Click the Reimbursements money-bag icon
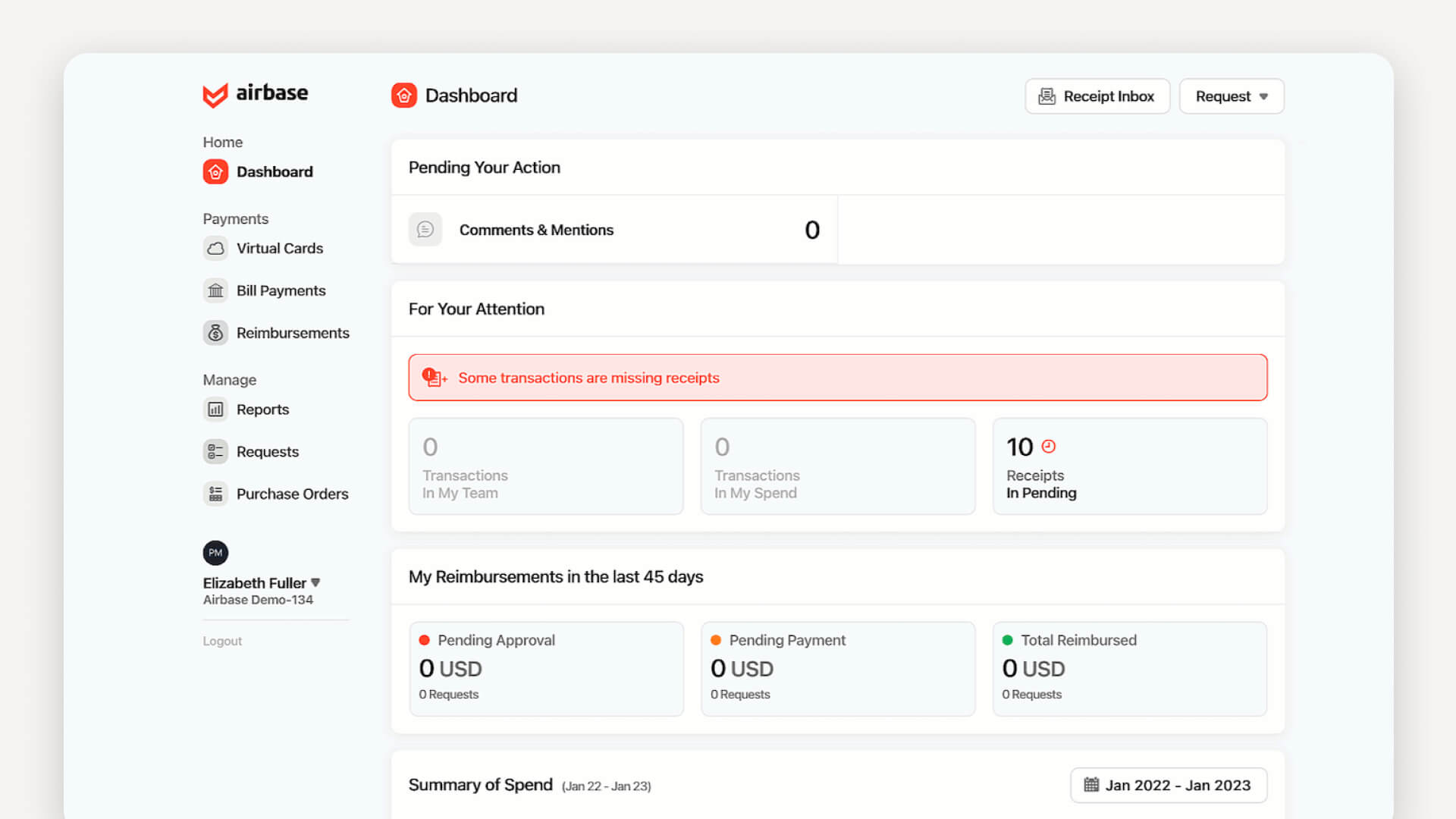The image size is (1456, 819). [x=215, y=332]
